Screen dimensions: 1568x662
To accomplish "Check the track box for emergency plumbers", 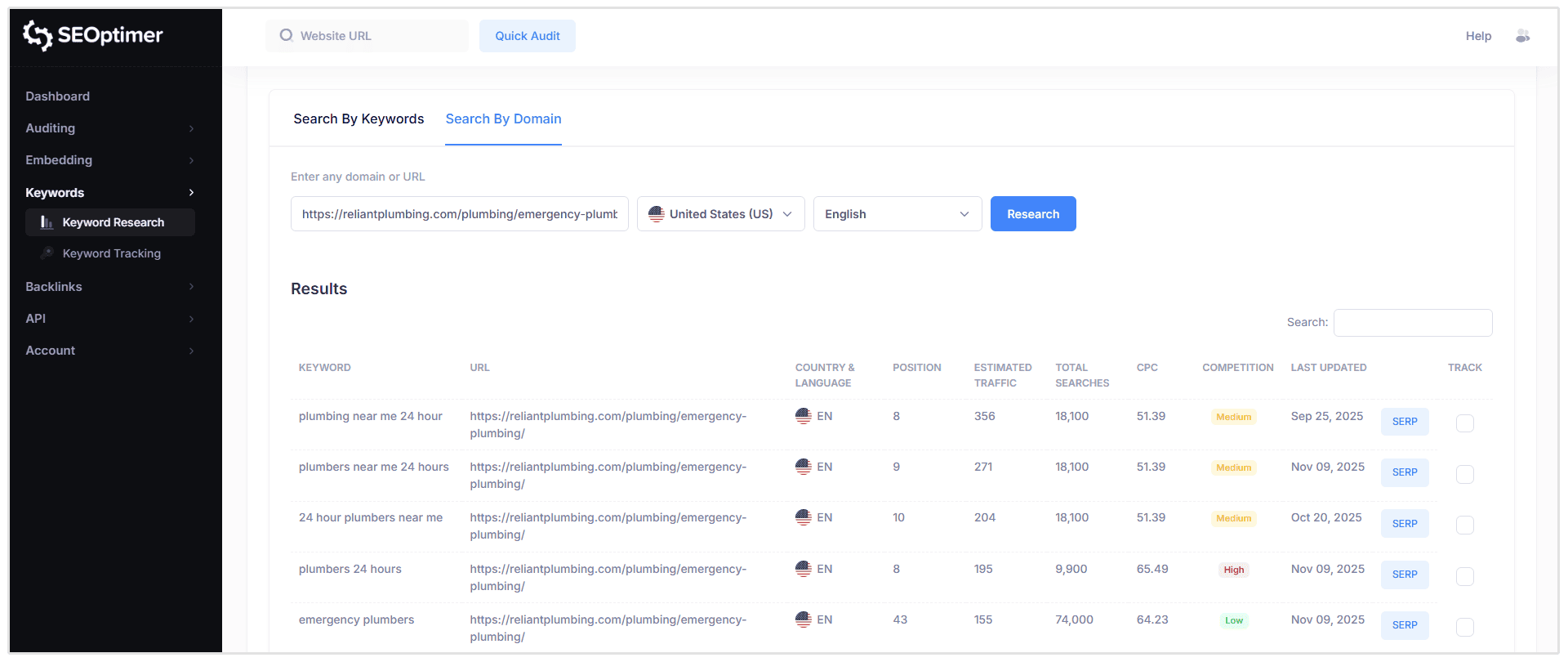I will click(x=1464, y=627).
